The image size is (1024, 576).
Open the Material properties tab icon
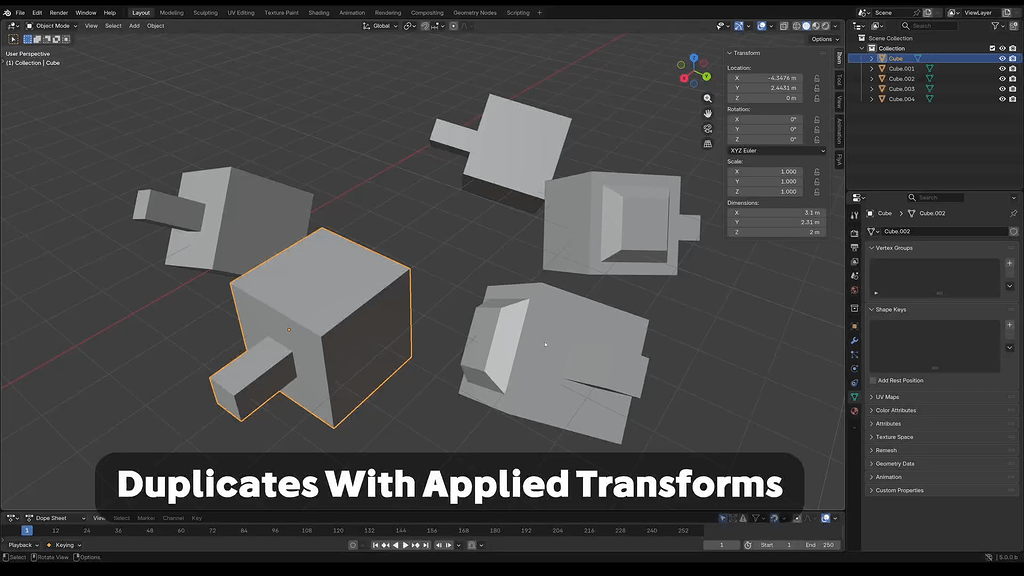[x=854, y=411]
